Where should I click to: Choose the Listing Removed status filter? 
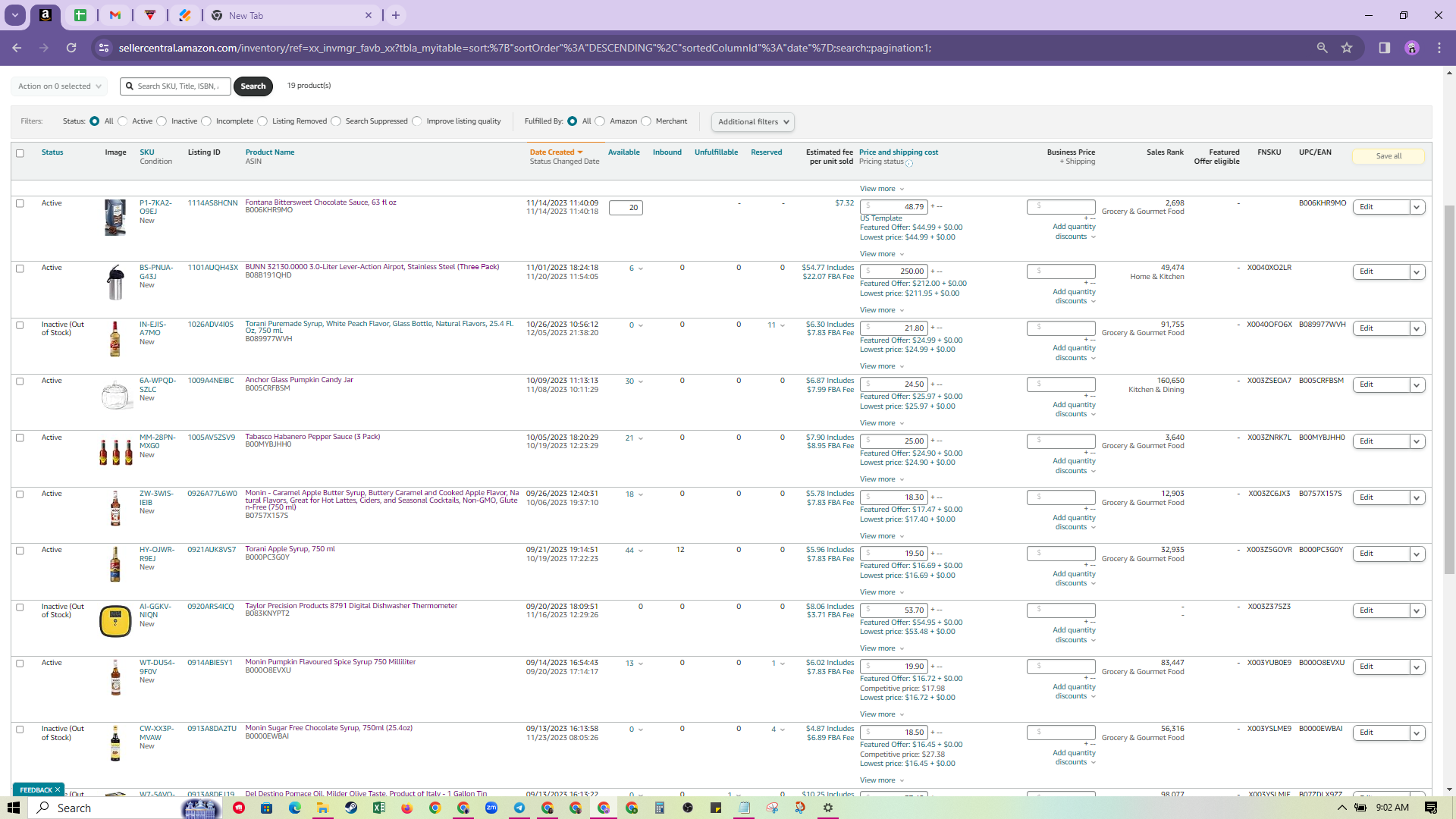(262, 121)
